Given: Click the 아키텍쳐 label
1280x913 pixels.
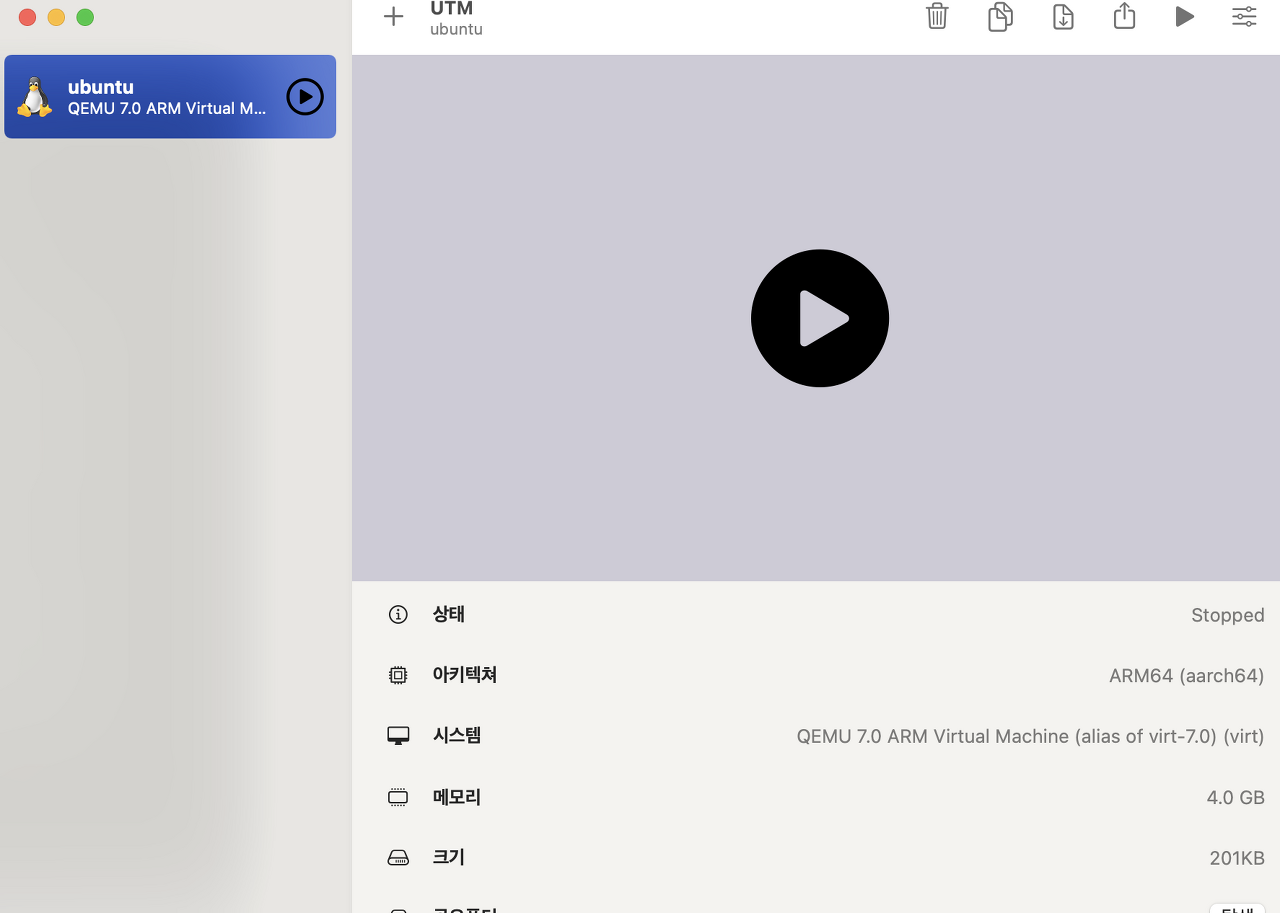Looking at the screenshot, I should pos(465,675).
